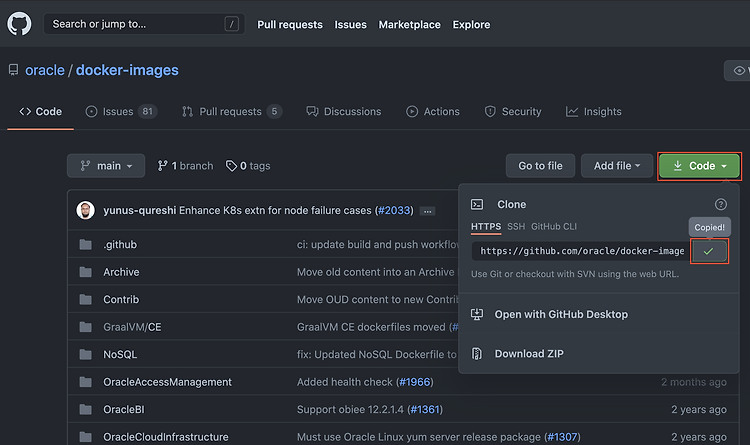Focus the 'Search or jump to...' field
The height and width of the screenshot is (445, 750).
tap(144, 24)
